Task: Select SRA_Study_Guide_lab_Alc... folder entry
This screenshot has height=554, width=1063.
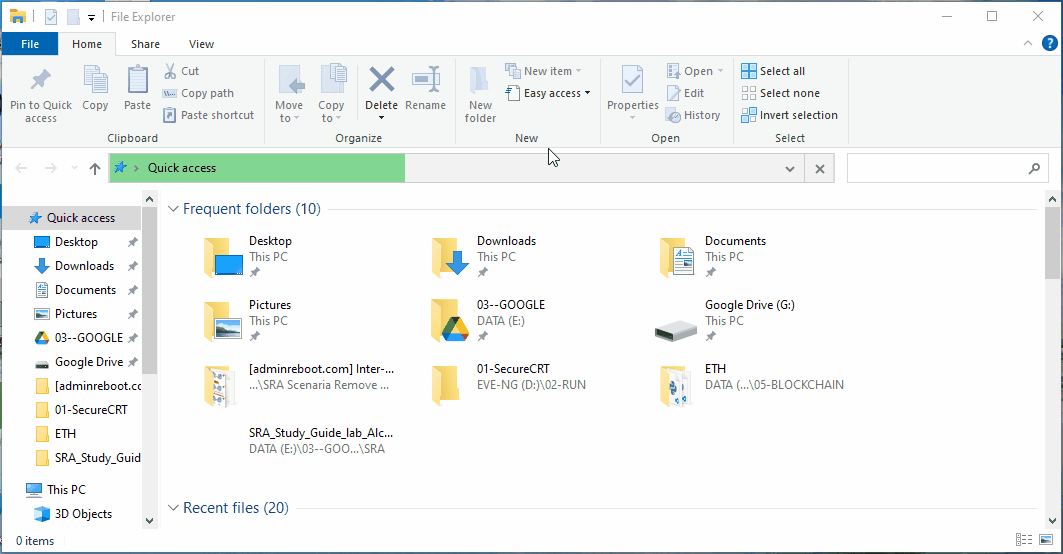Action: [321, 440]
